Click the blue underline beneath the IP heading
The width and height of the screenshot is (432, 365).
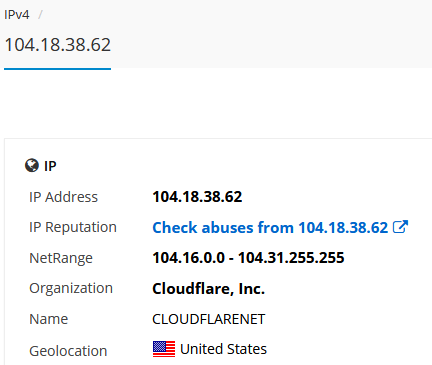pyautogui.click(x=57, y=69)
